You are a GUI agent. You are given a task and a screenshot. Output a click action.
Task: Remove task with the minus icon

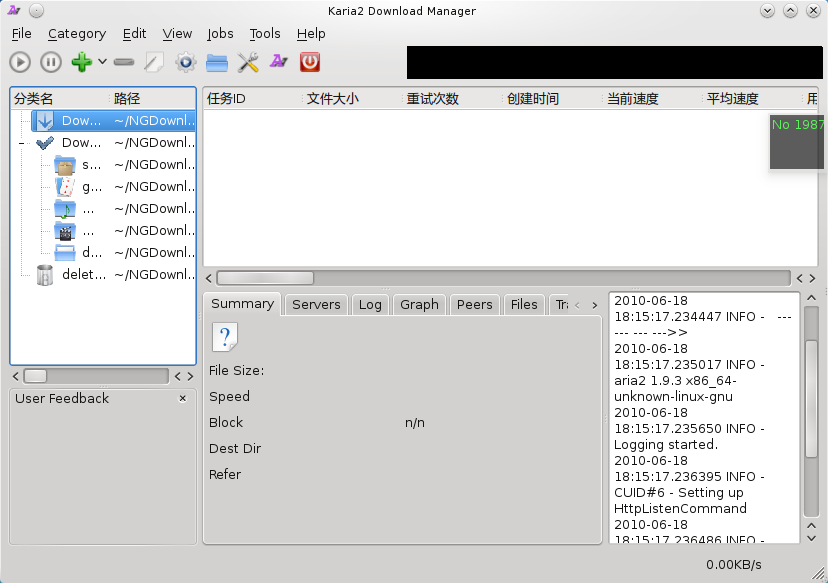124,62
